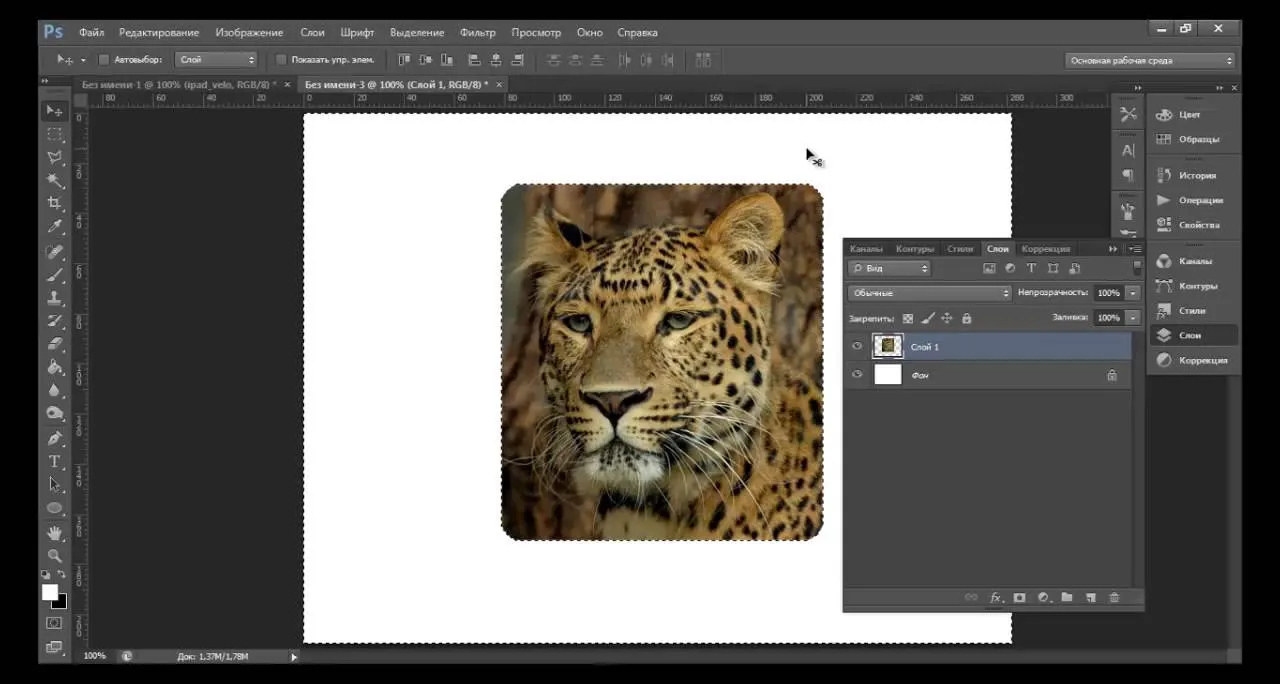Enable the Автовыбор checkbox
1280x684 pixels.
point(103,60)
